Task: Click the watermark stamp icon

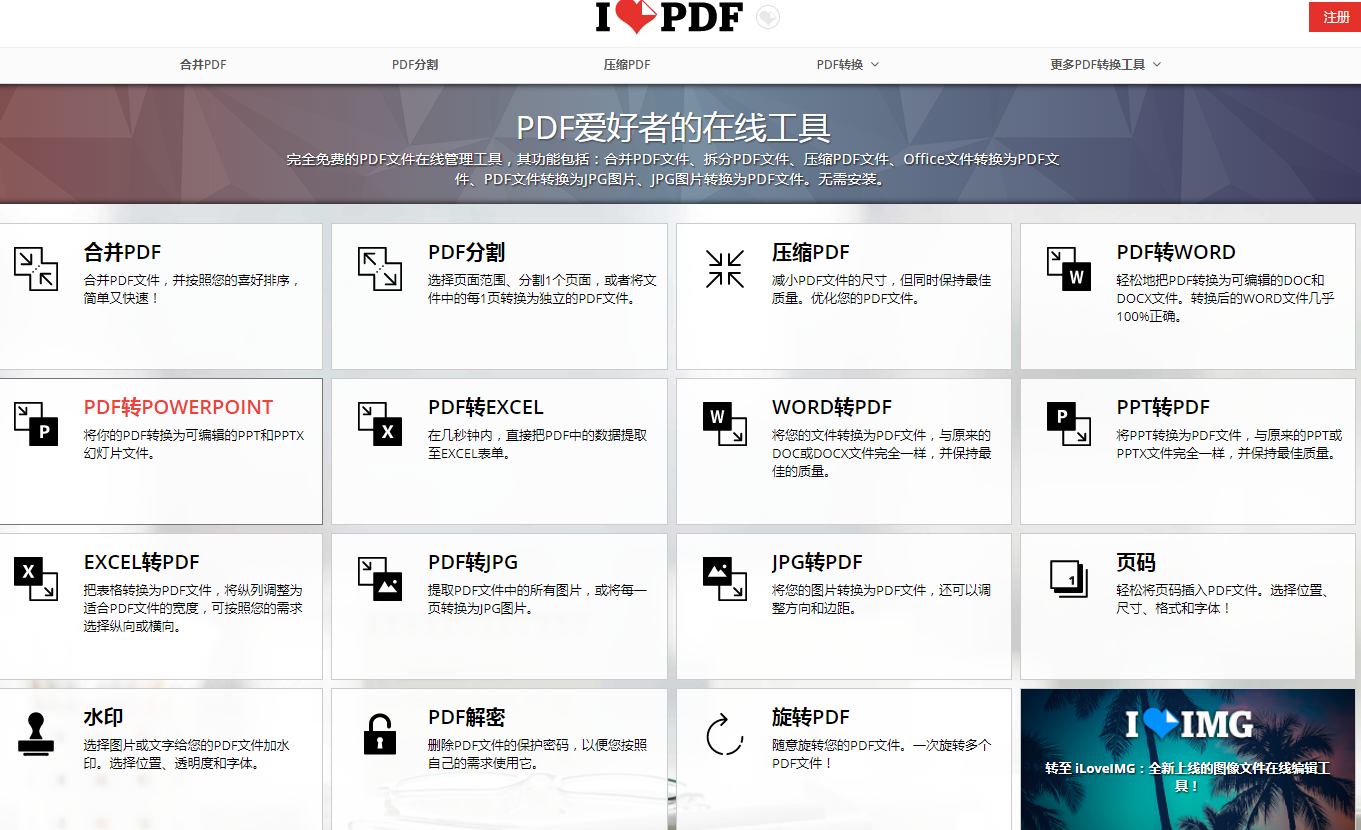Action: click(36, 734)
